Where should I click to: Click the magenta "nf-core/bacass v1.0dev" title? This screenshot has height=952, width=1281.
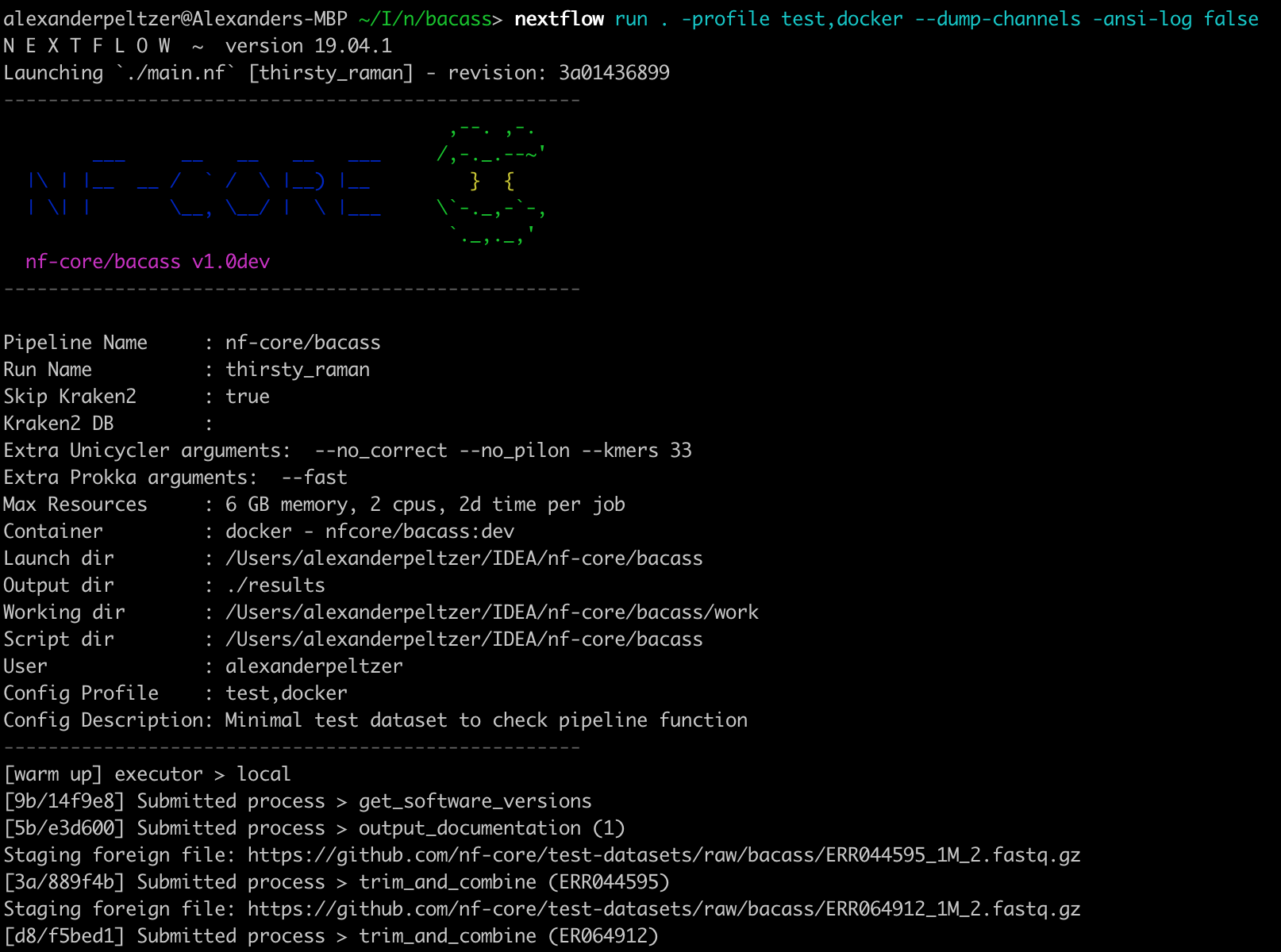(148, 262)
